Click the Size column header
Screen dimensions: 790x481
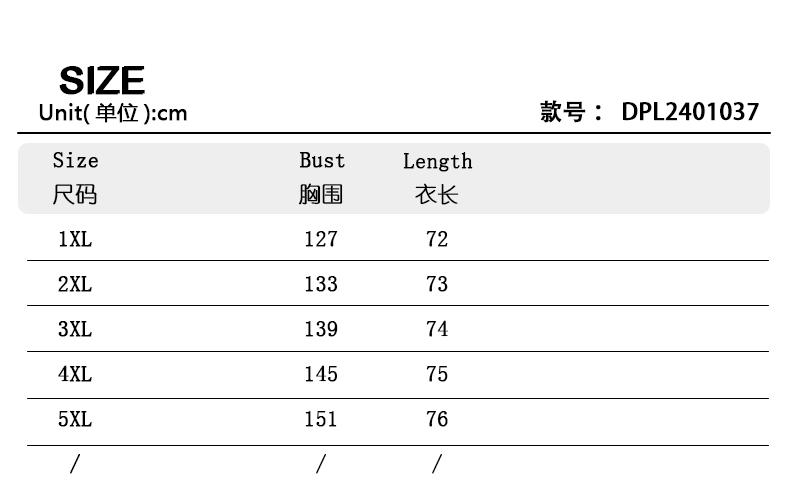click(75, 160)
